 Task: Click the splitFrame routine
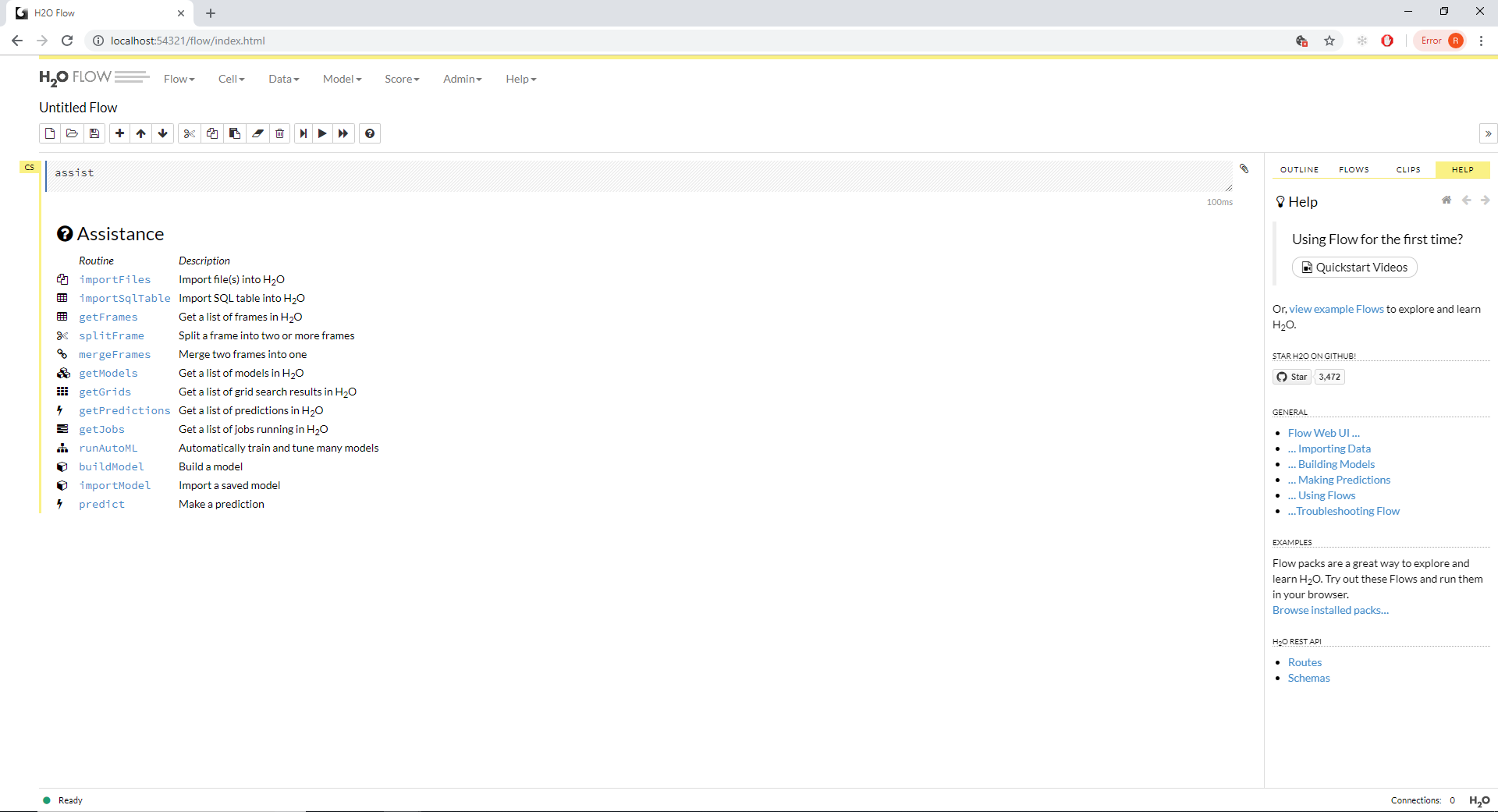(112, 335)
